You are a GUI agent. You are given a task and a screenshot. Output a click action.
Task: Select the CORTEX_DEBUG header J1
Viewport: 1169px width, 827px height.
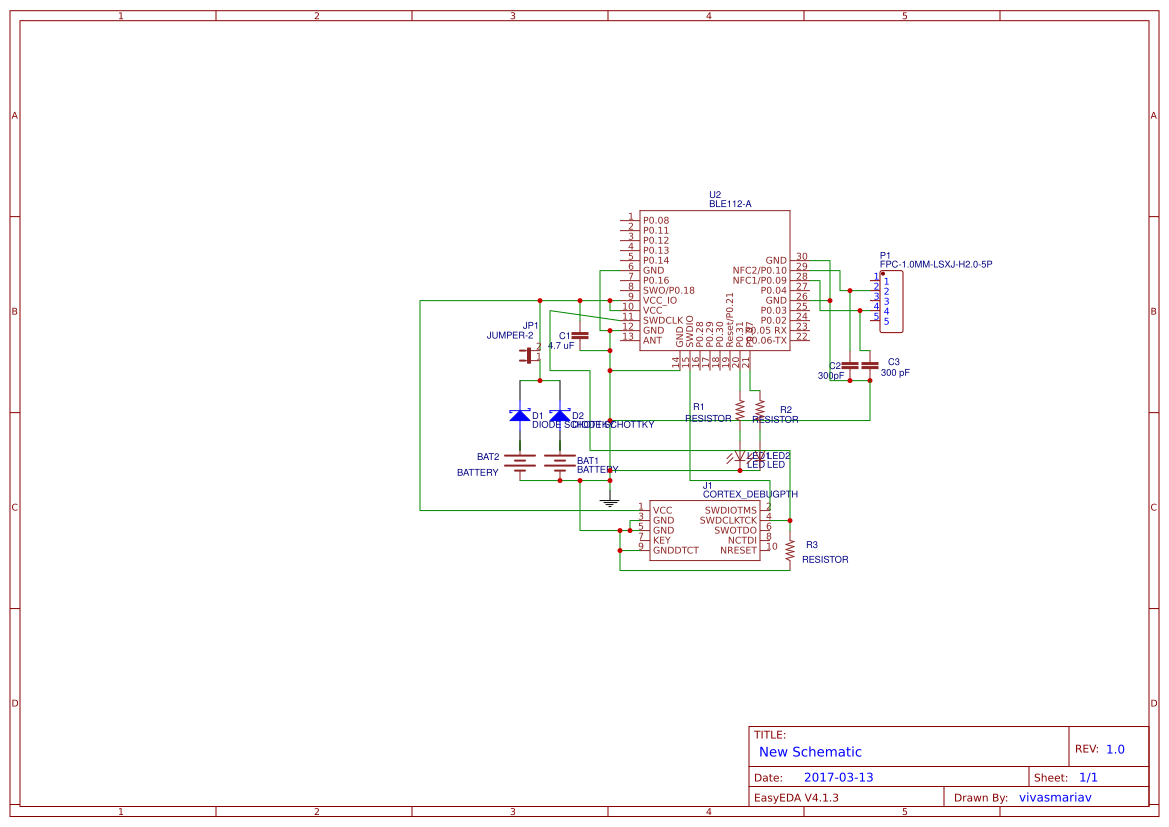(x=705, y=530)
